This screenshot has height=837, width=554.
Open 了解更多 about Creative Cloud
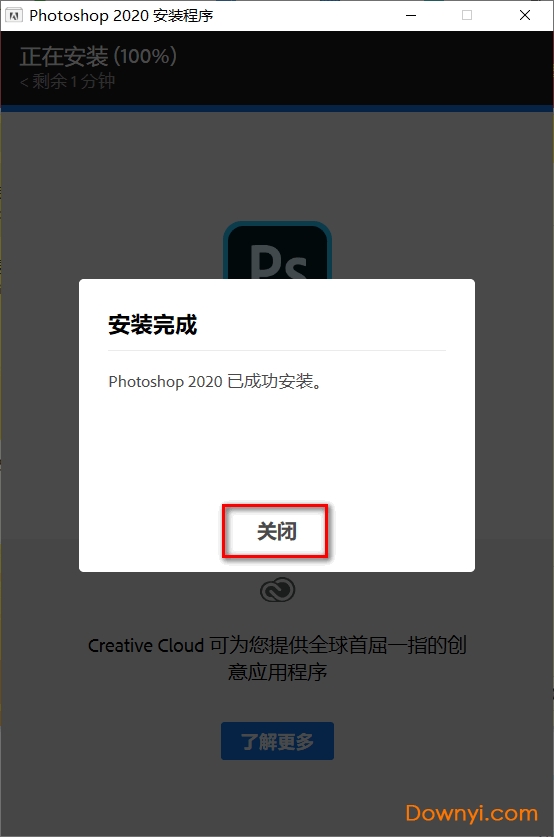278,741
